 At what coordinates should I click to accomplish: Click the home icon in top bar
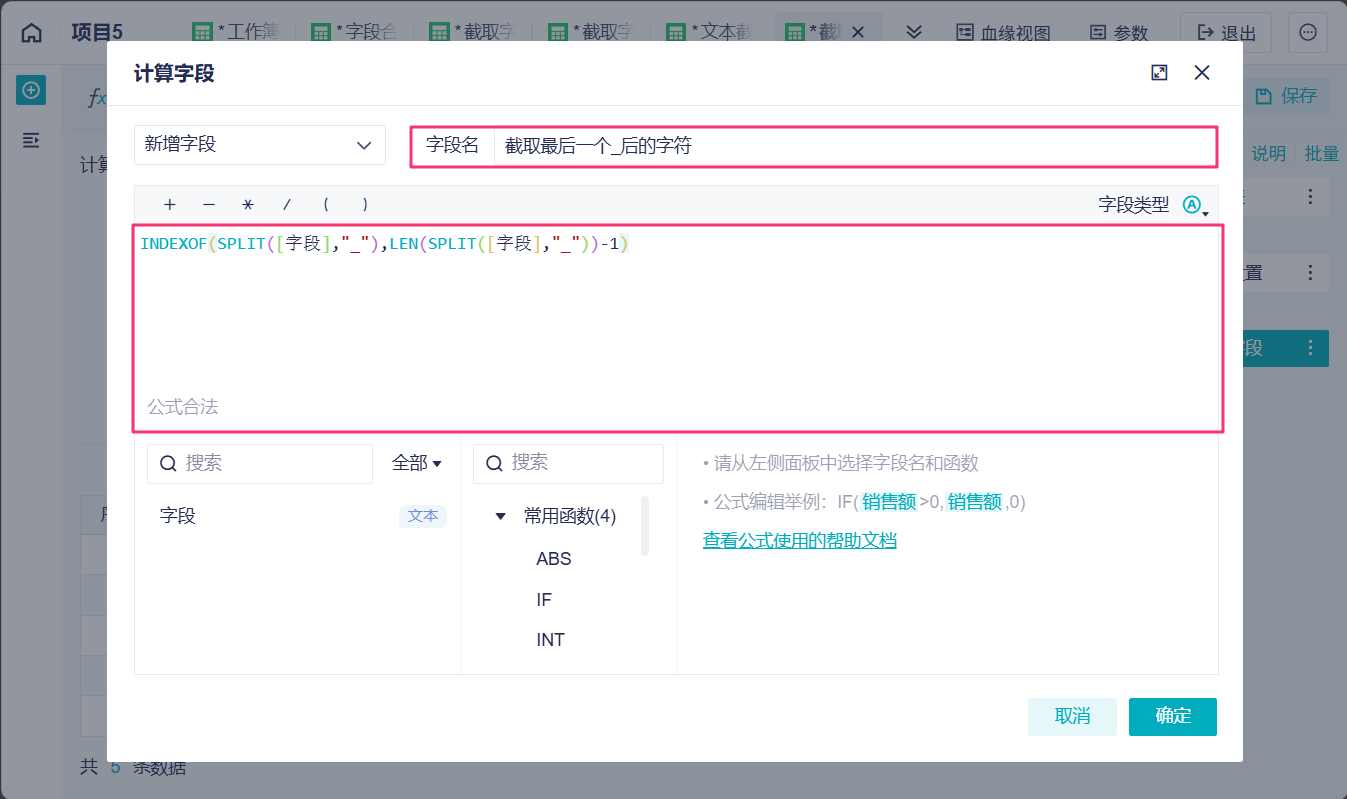click(32, 32)
